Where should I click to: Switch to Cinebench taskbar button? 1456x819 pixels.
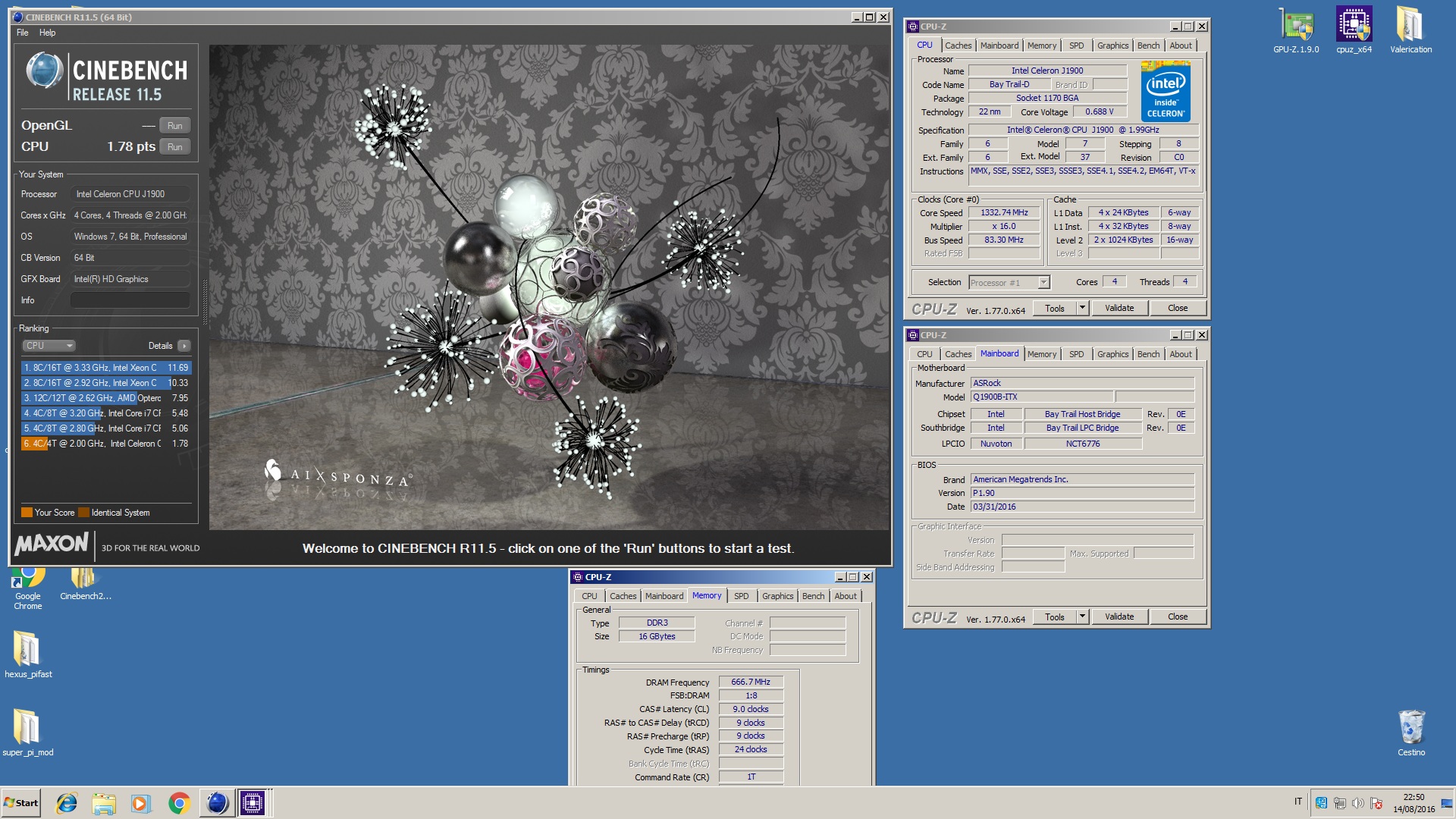point(217,803)
